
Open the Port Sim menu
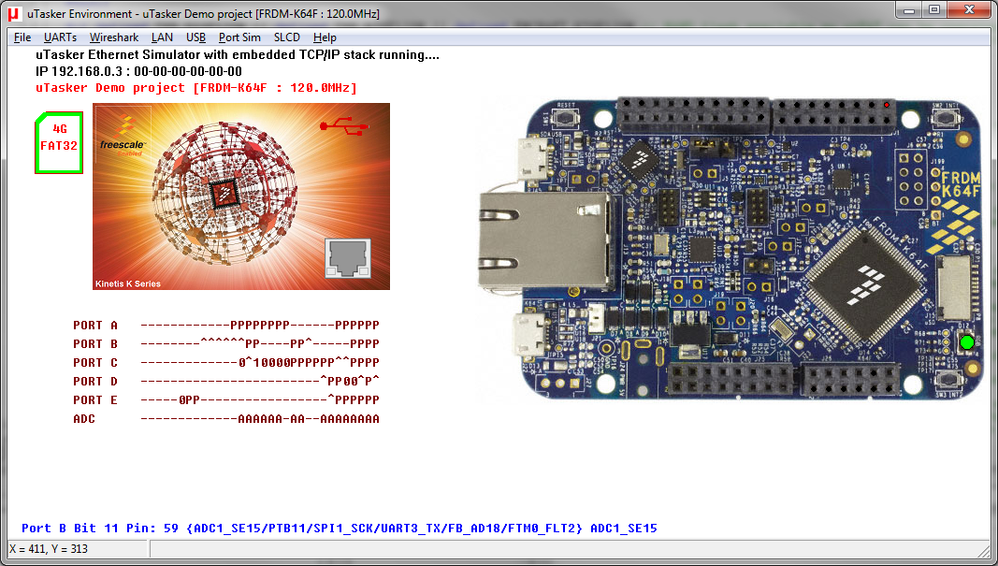click(x=239, y=37)
